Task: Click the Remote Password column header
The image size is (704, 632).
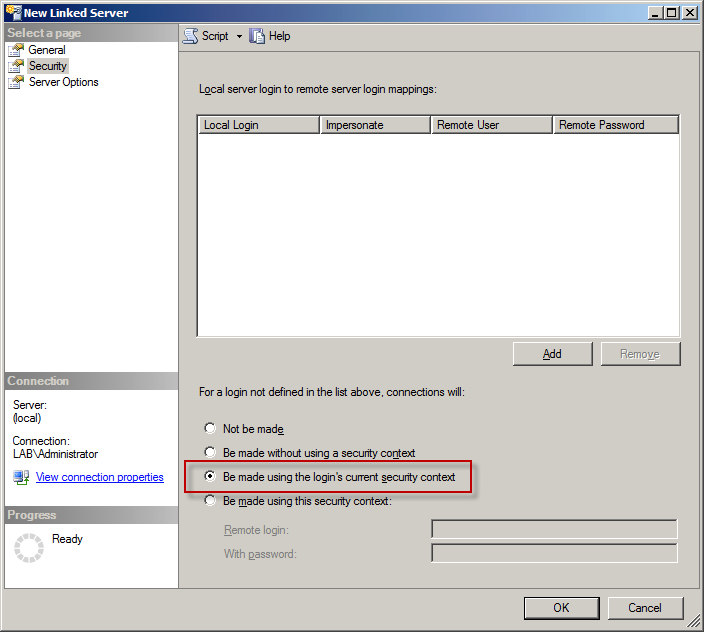Action: pyautogui.click(x=616, y=125)
